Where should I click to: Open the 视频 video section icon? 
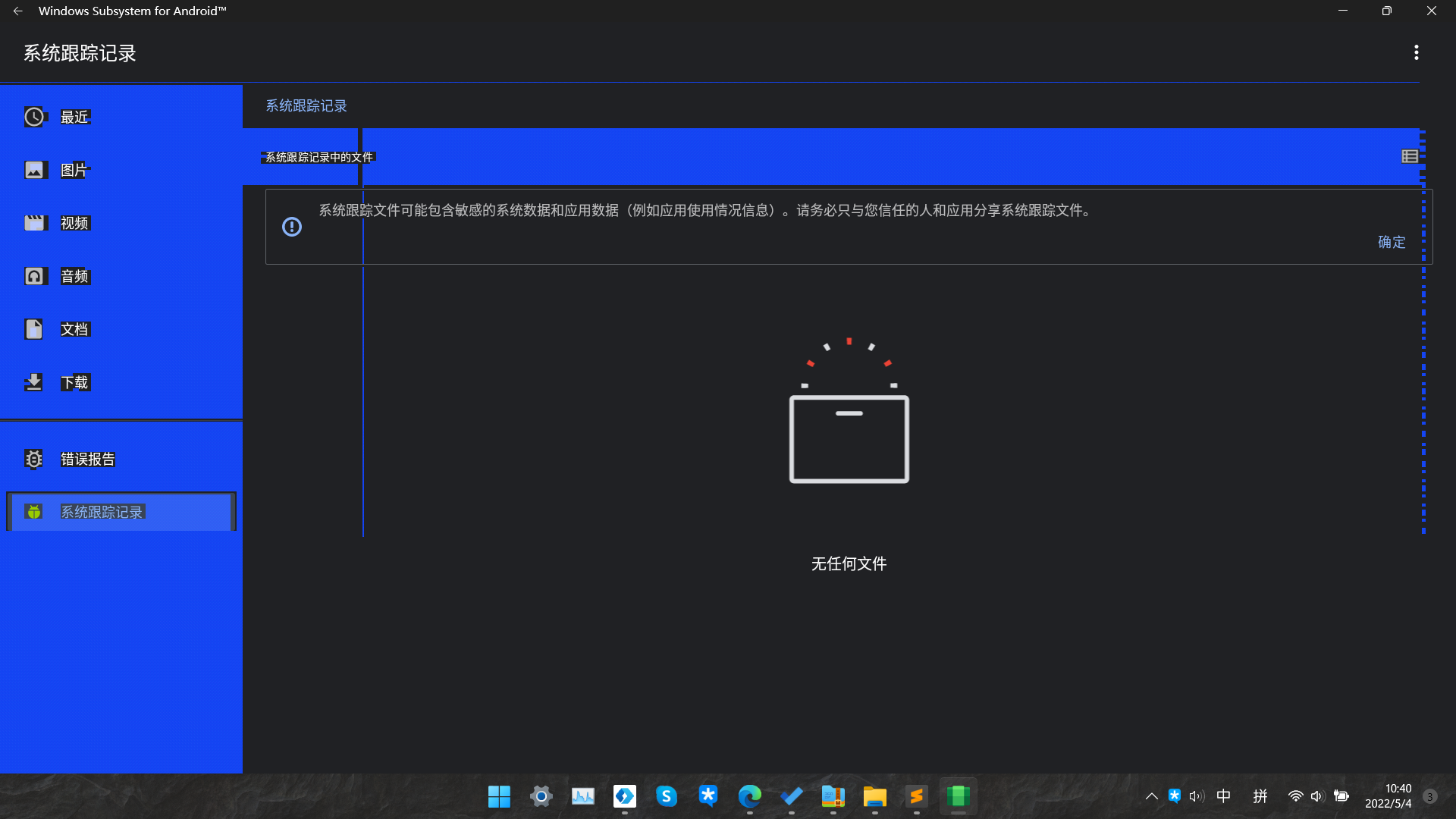click(35, 222)
